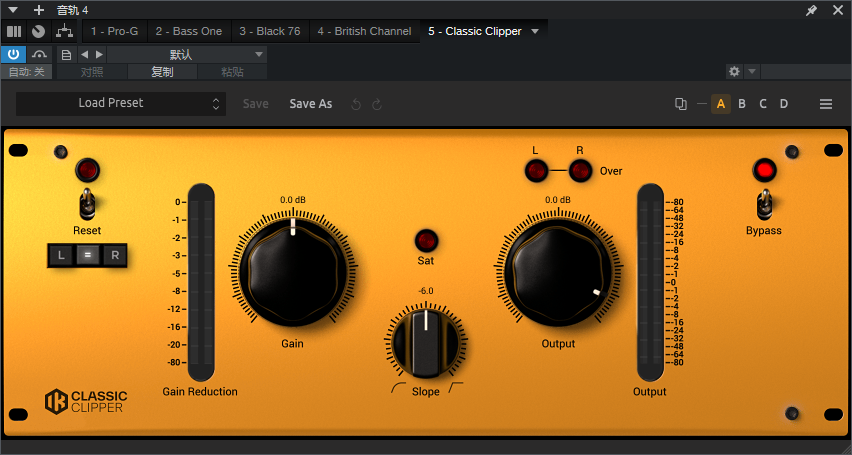
Task: Open the routing view icon
Action: point(64,32)
